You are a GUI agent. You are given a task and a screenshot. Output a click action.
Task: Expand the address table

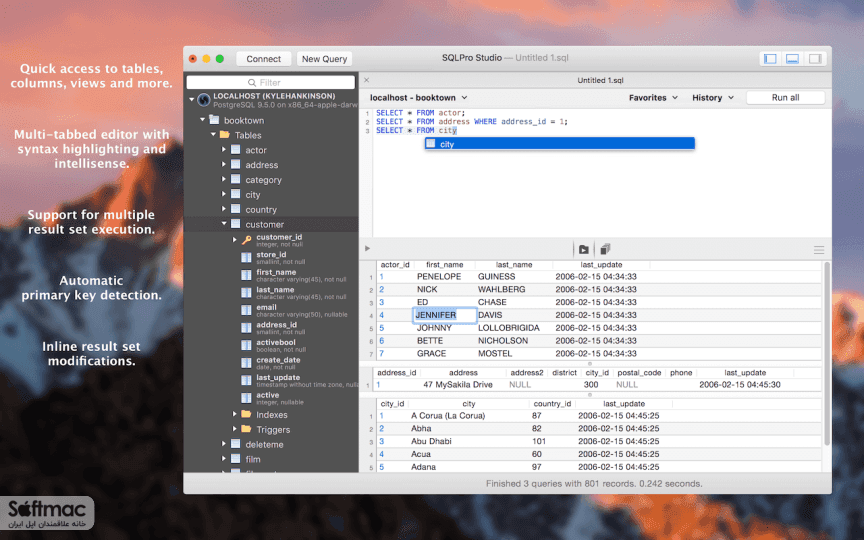(x=224, y=164)
